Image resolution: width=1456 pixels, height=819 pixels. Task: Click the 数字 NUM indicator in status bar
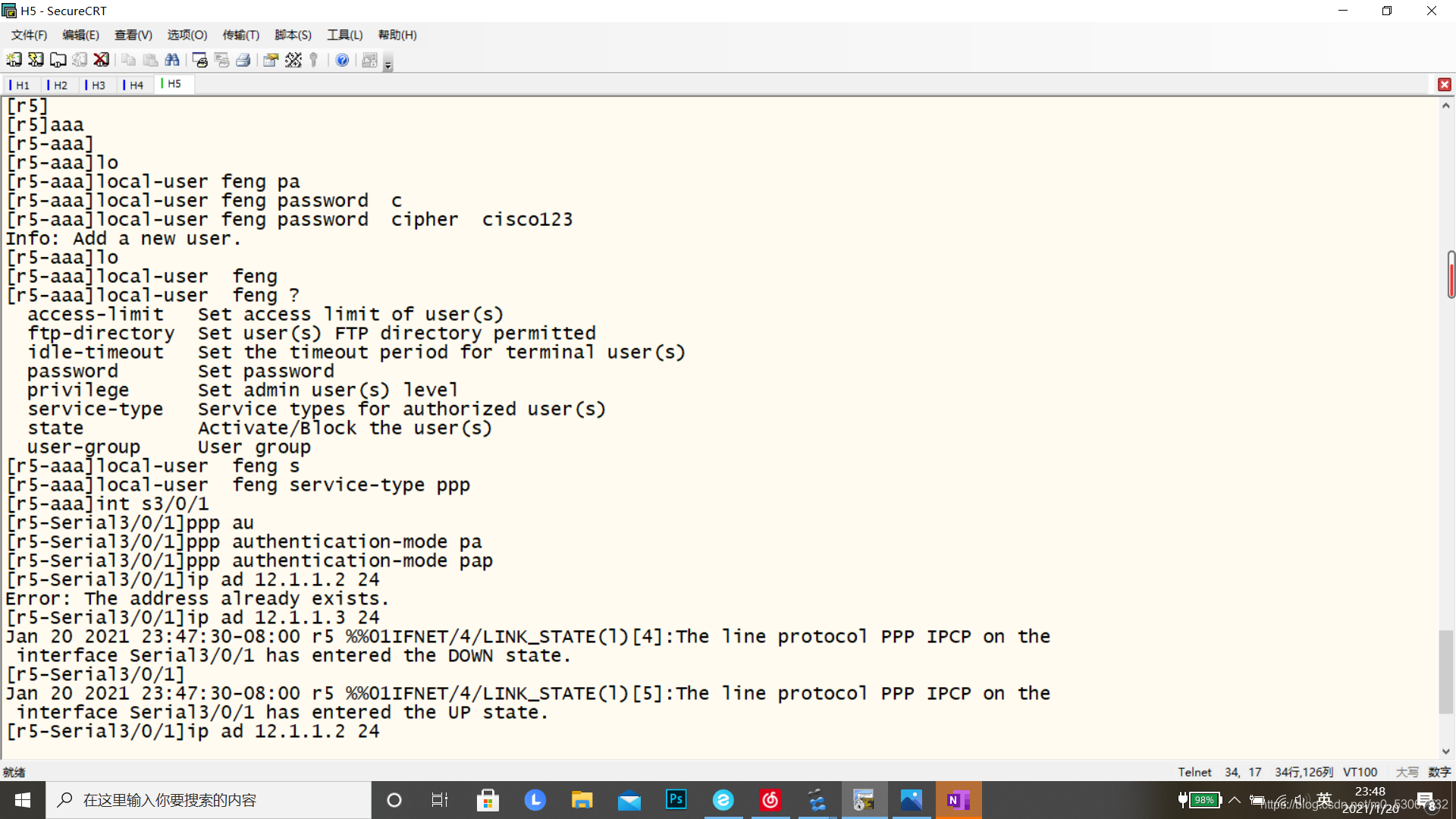[1439, 772]
